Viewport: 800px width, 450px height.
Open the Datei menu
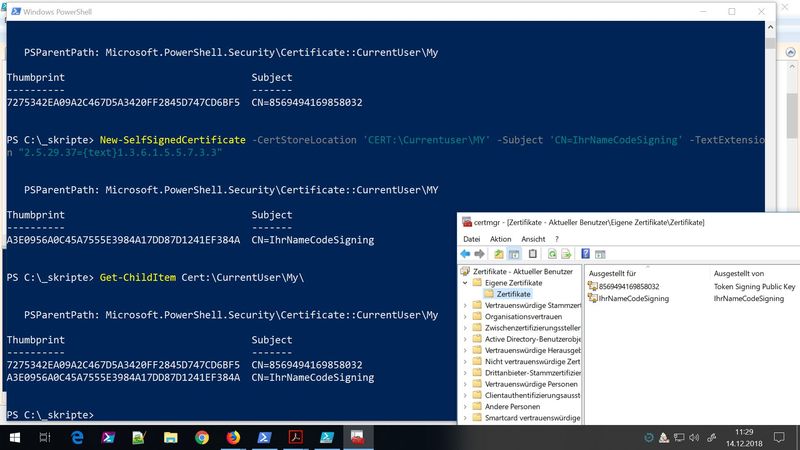(x=472, y=239)
